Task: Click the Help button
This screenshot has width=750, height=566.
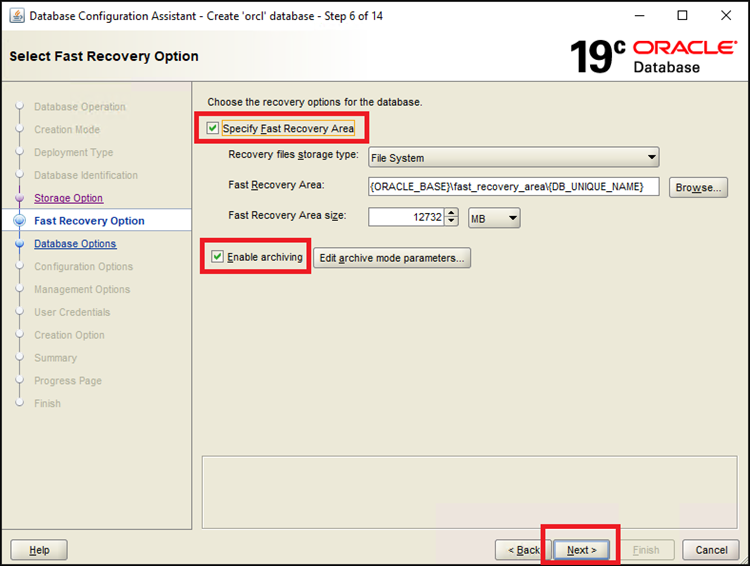Action: pos(39,550)
